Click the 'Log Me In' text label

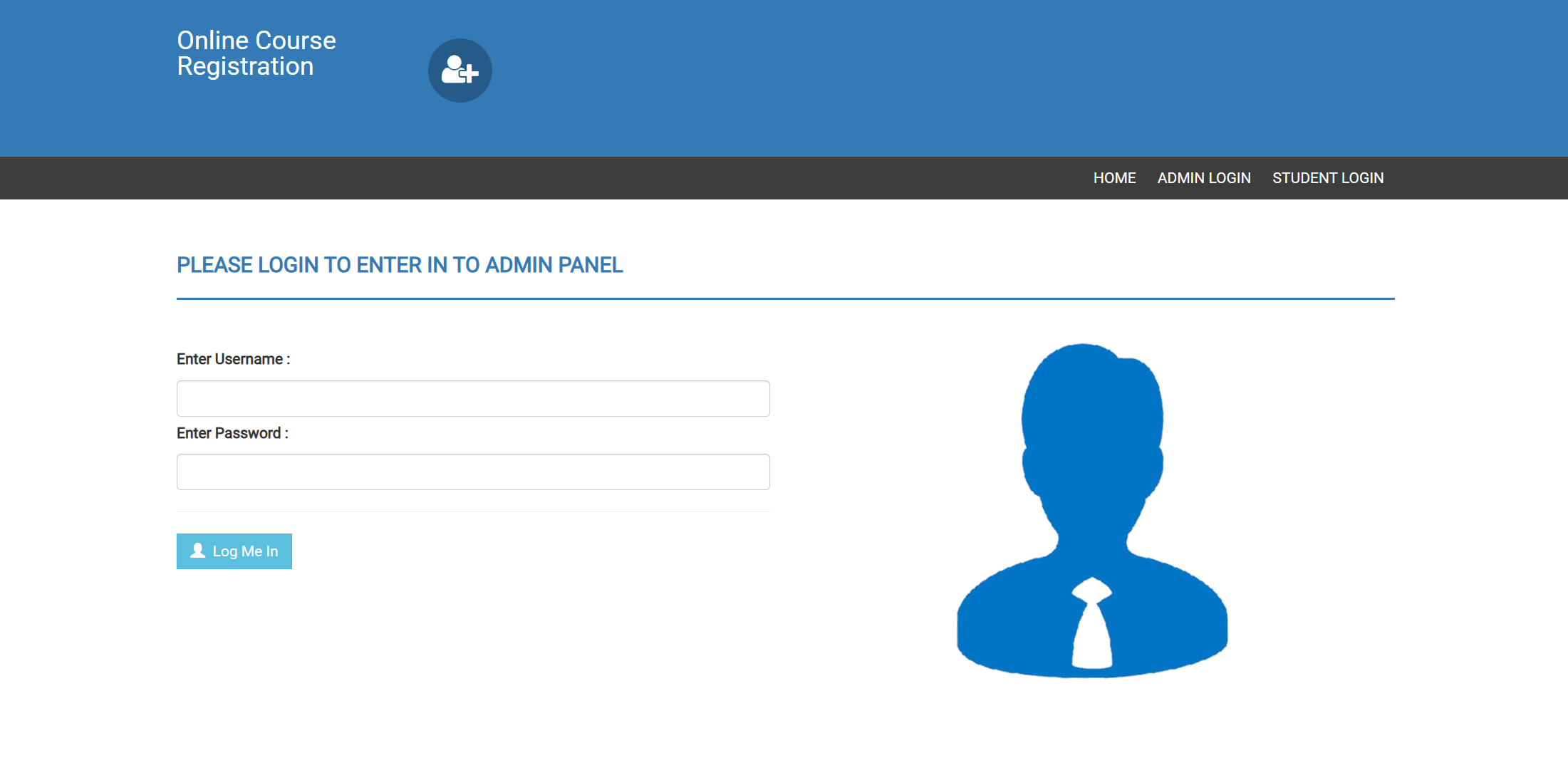click(245, 551)
